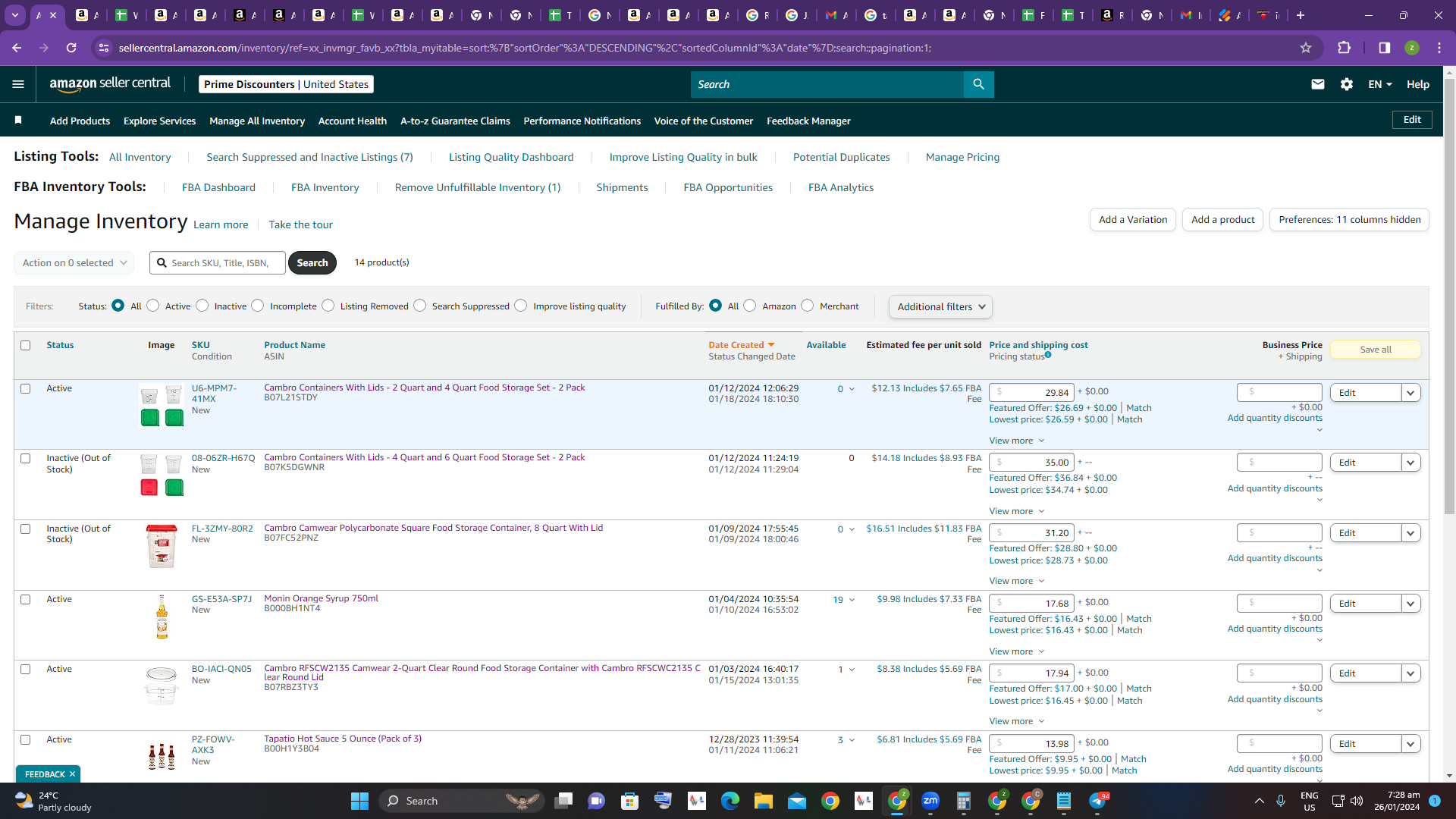Open browser extensions puzzle icon
The height and width of the screenshot is (819, 1456).
pos(1344,48)
